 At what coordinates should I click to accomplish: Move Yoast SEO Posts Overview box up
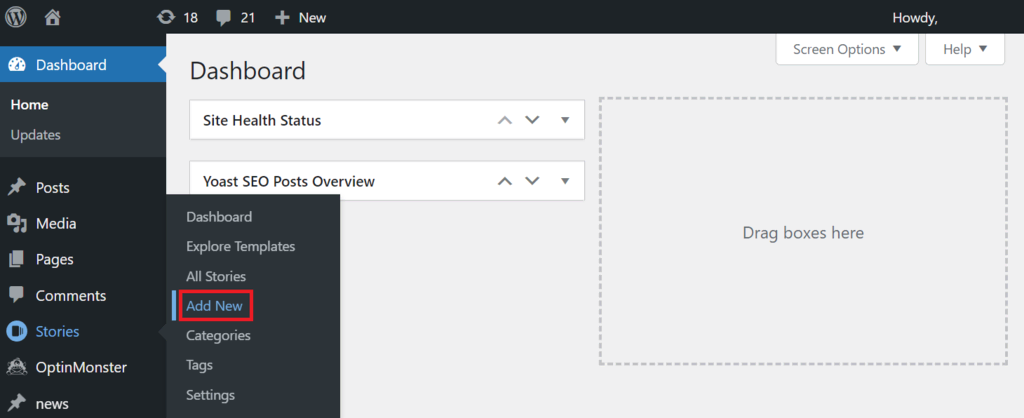505,181
